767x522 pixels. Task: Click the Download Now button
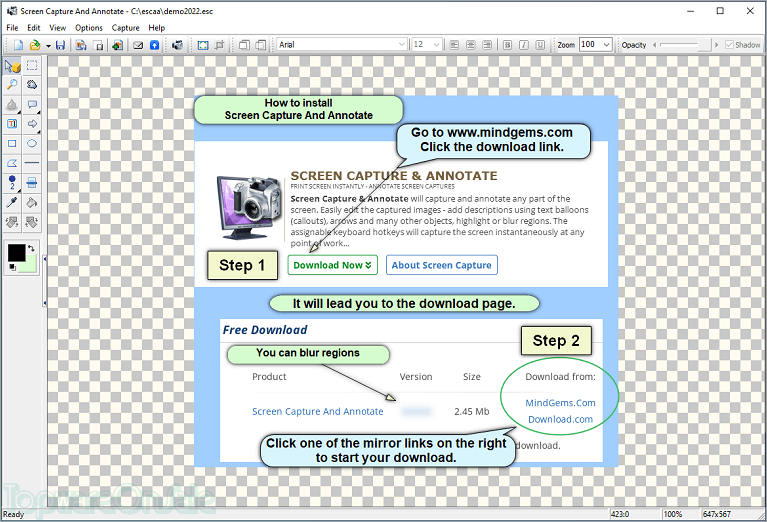point(333,265)
